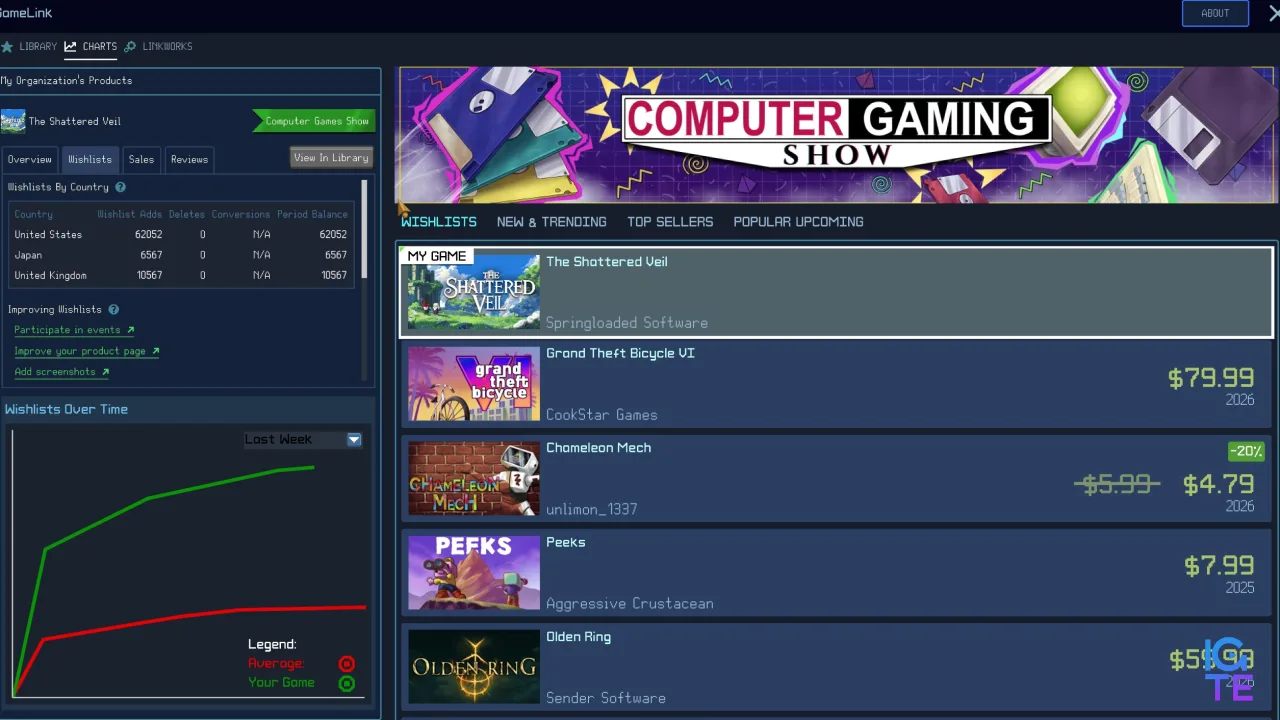Open the Reviews tab
1280x720 pixels.
coord(189,159)
